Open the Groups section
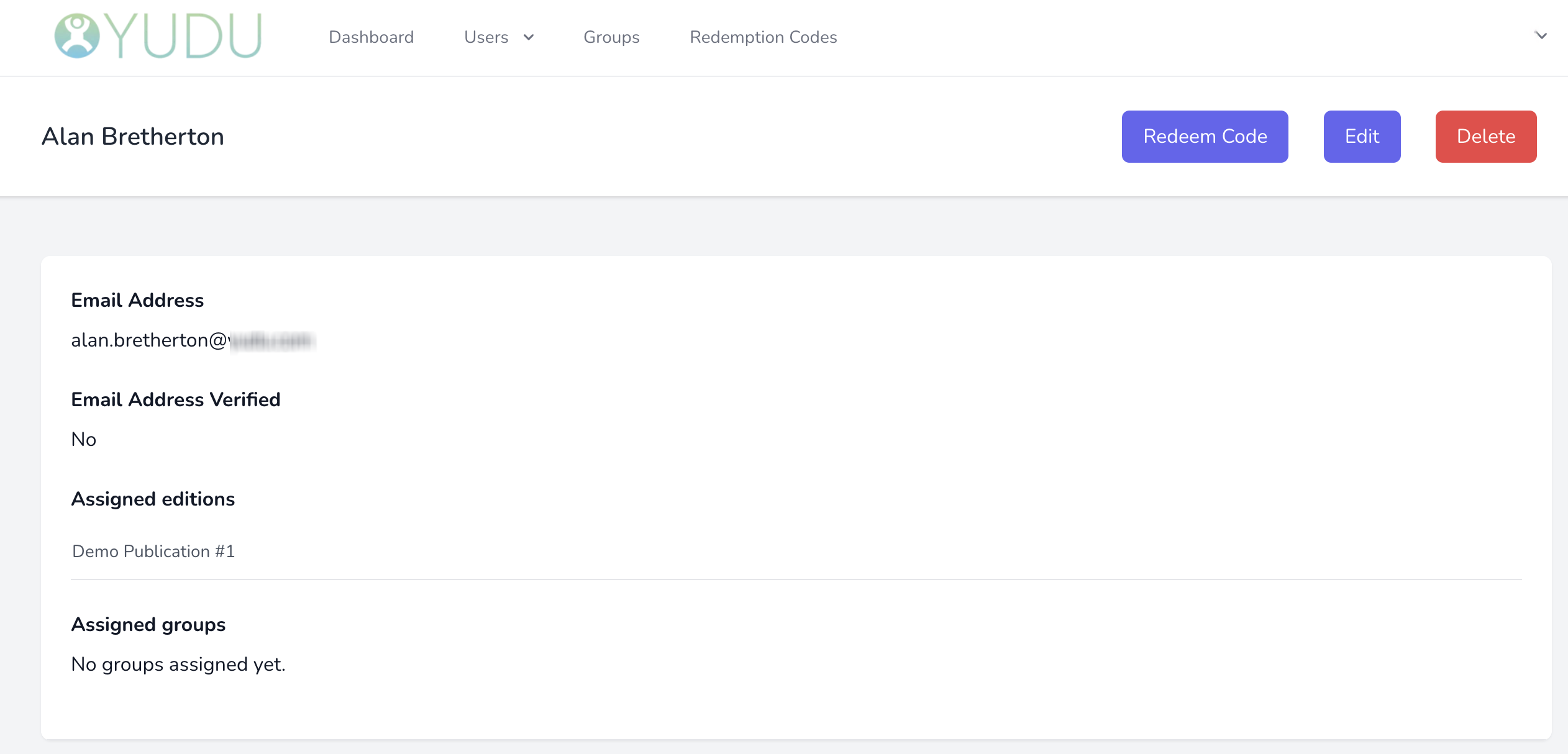Image resolution: width=1568 pixels, height=754 pixels. (x=611, y=37)
